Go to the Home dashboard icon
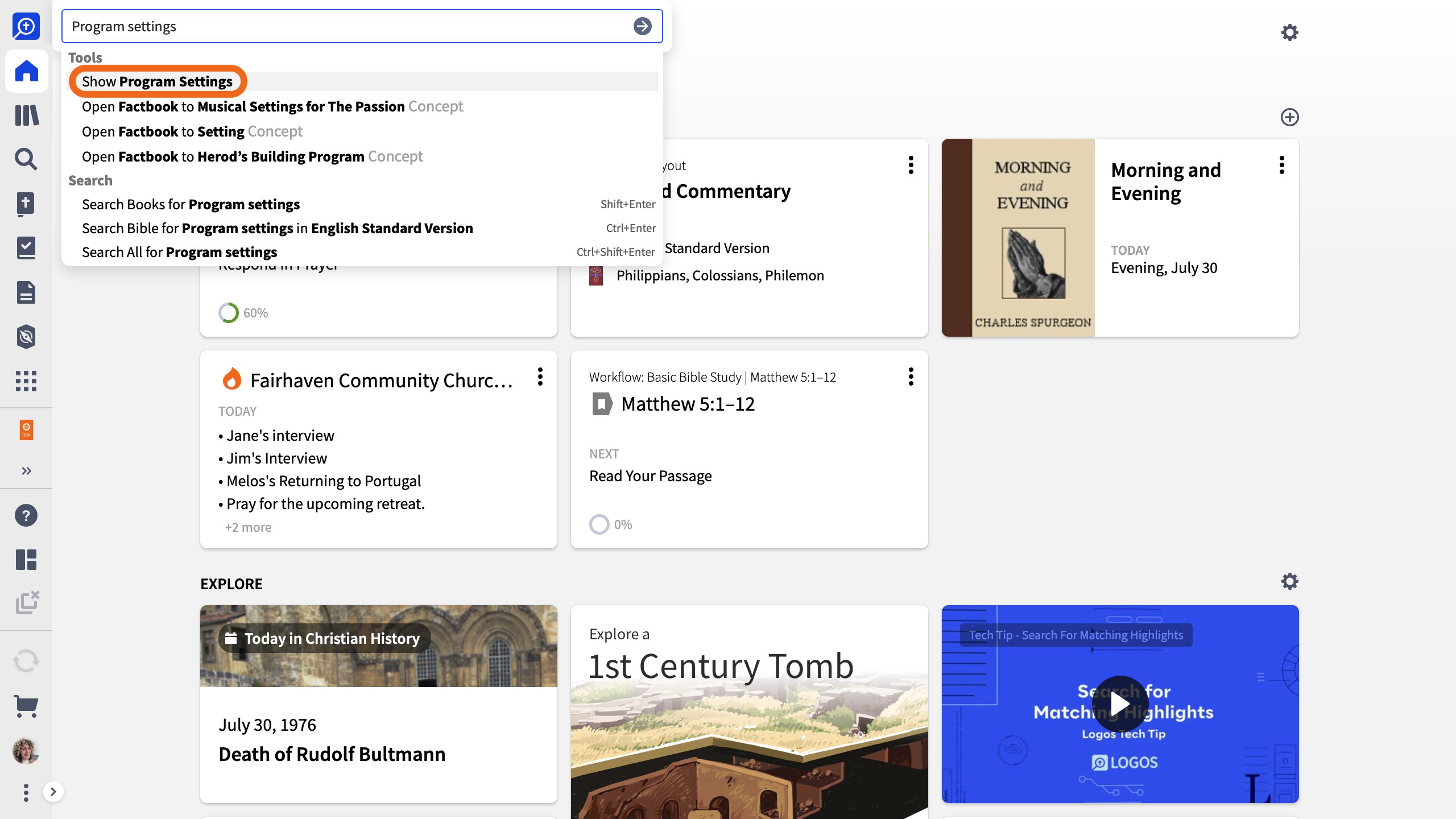 pyautogui.click(x=26, y=71)
